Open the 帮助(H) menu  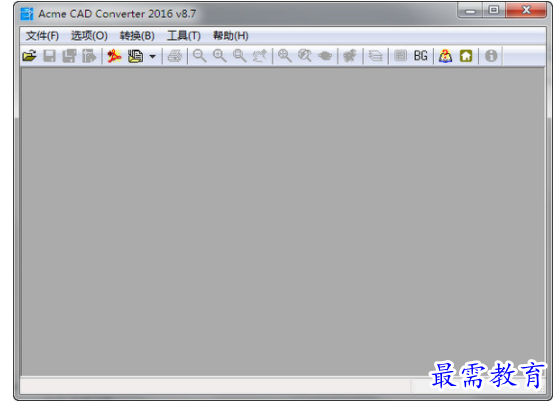click(x=231, y=36)
